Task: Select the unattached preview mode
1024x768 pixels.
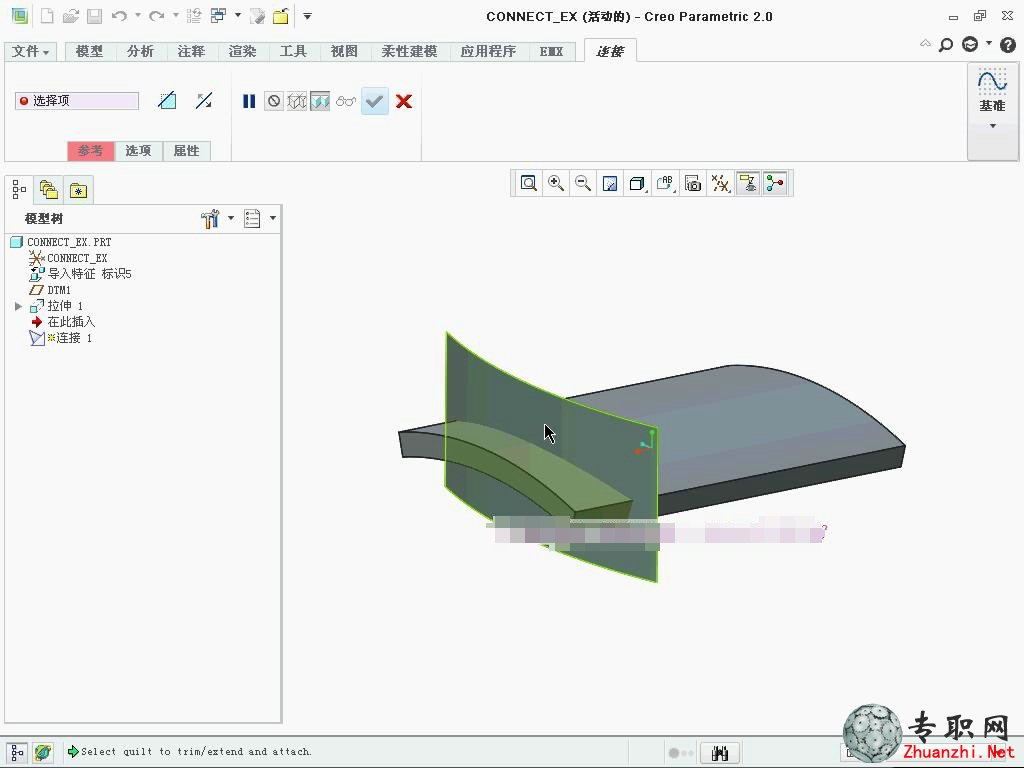Action: pyautogui.click(x=296, y=101)
